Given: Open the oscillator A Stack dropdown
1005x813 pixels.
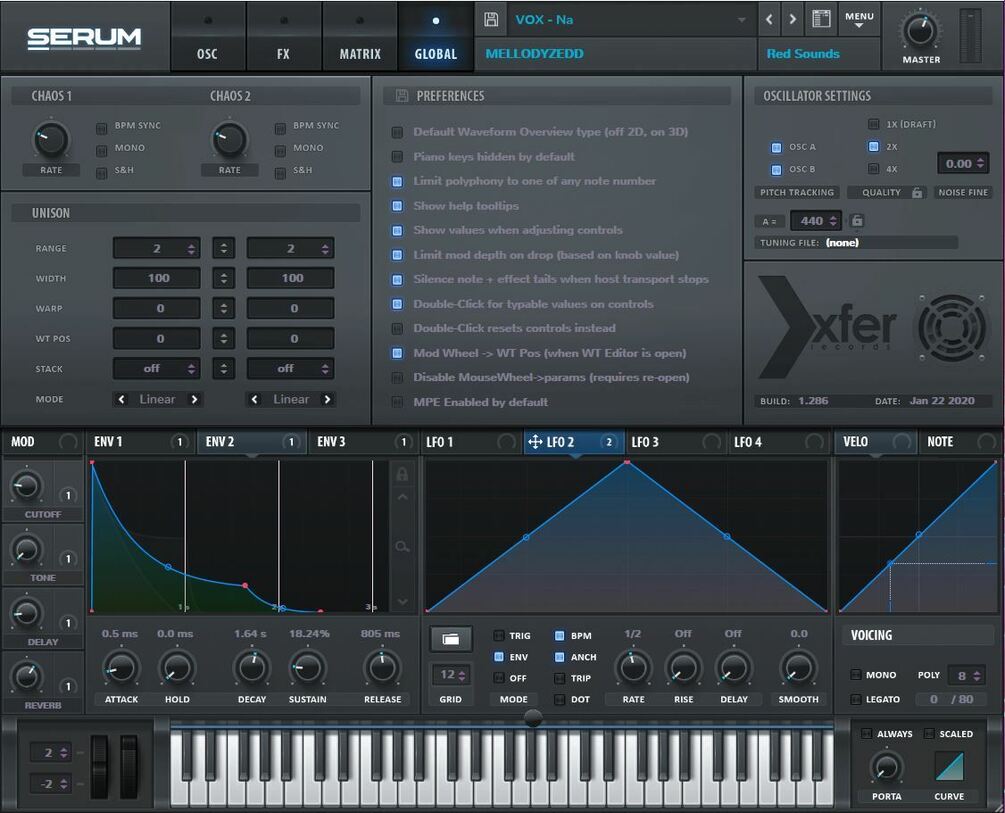Looking at the screenshot, I should (156, 369).
